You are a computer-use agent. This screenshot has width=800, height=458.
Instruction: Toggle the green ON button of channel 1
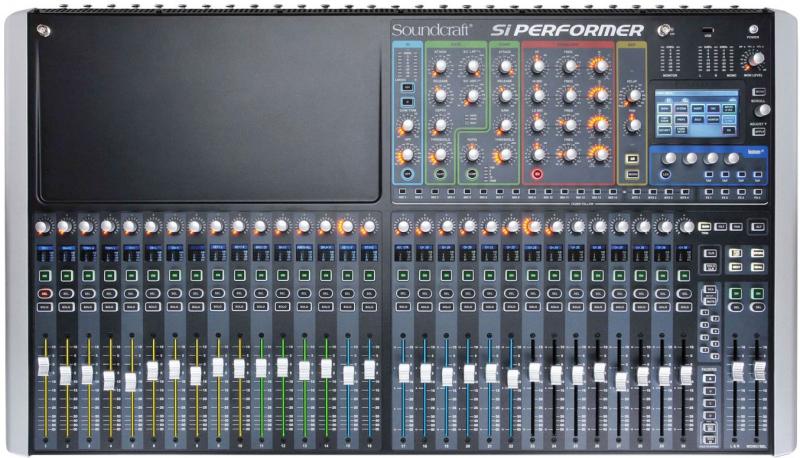coord(45,275)
